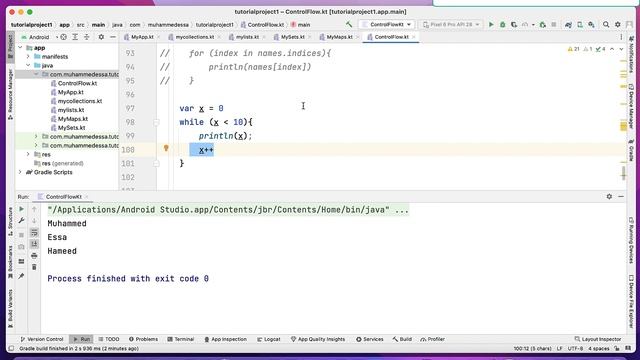
Task: Click the Run panel layout icon below the camera
Action: point(21,261)
